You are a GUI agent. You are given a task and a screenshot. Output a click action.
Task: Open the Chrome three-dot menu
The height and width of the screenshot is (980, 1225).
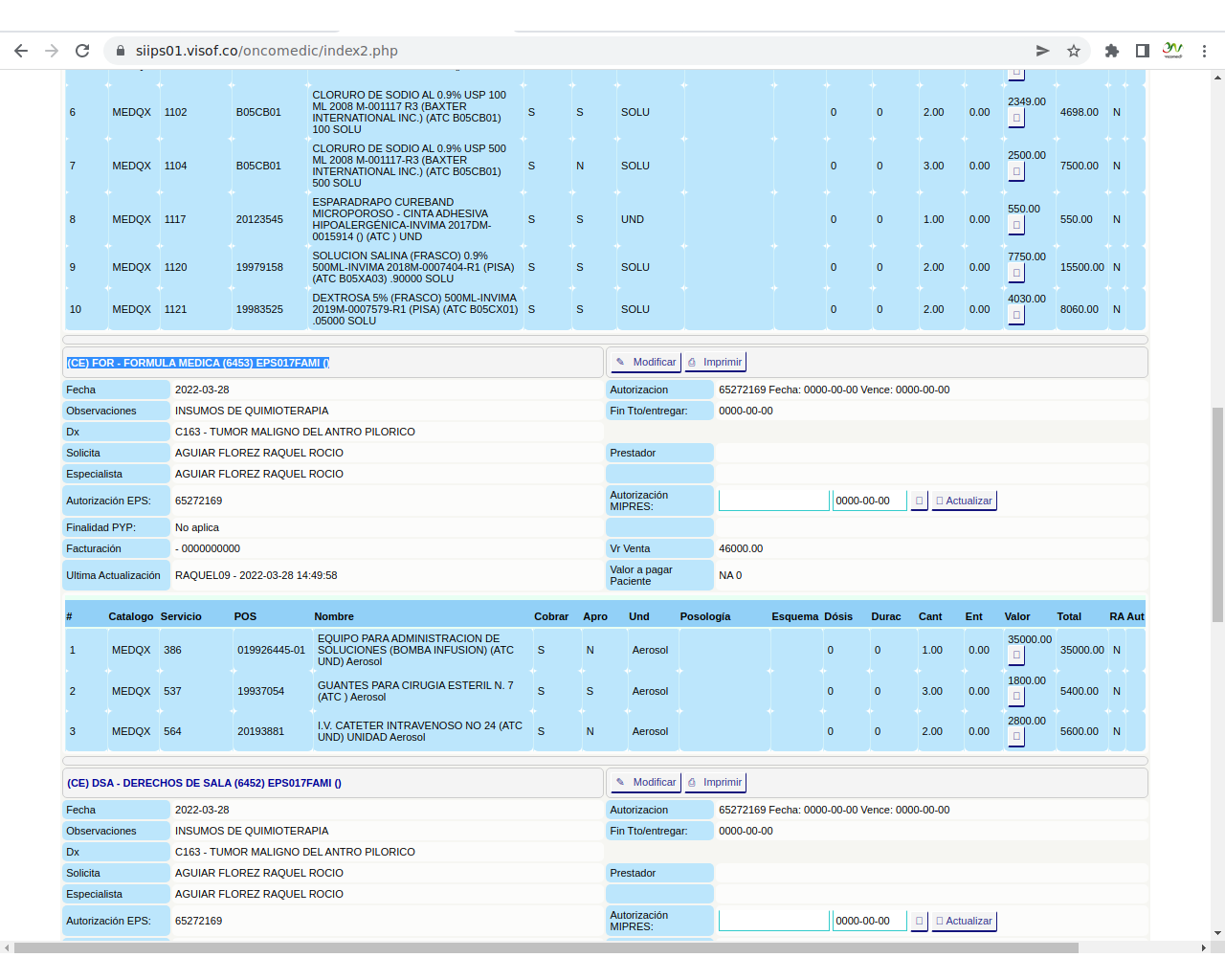[x=1205, y=51]
